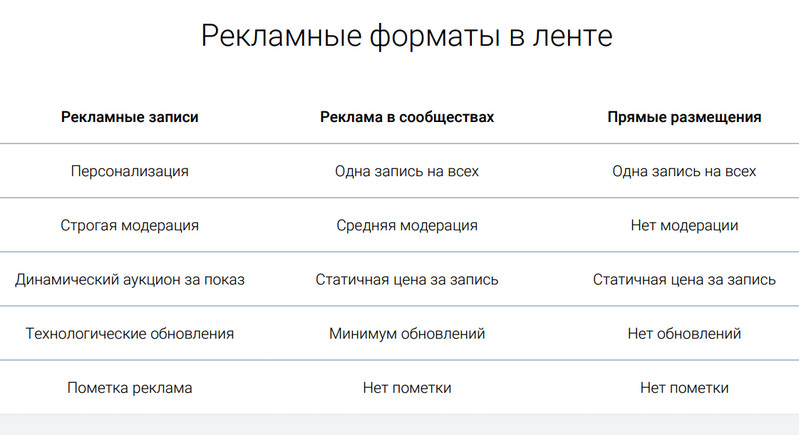
Task: Click 'Динамический аукцион за показ' text
Action: pos(129,280)
